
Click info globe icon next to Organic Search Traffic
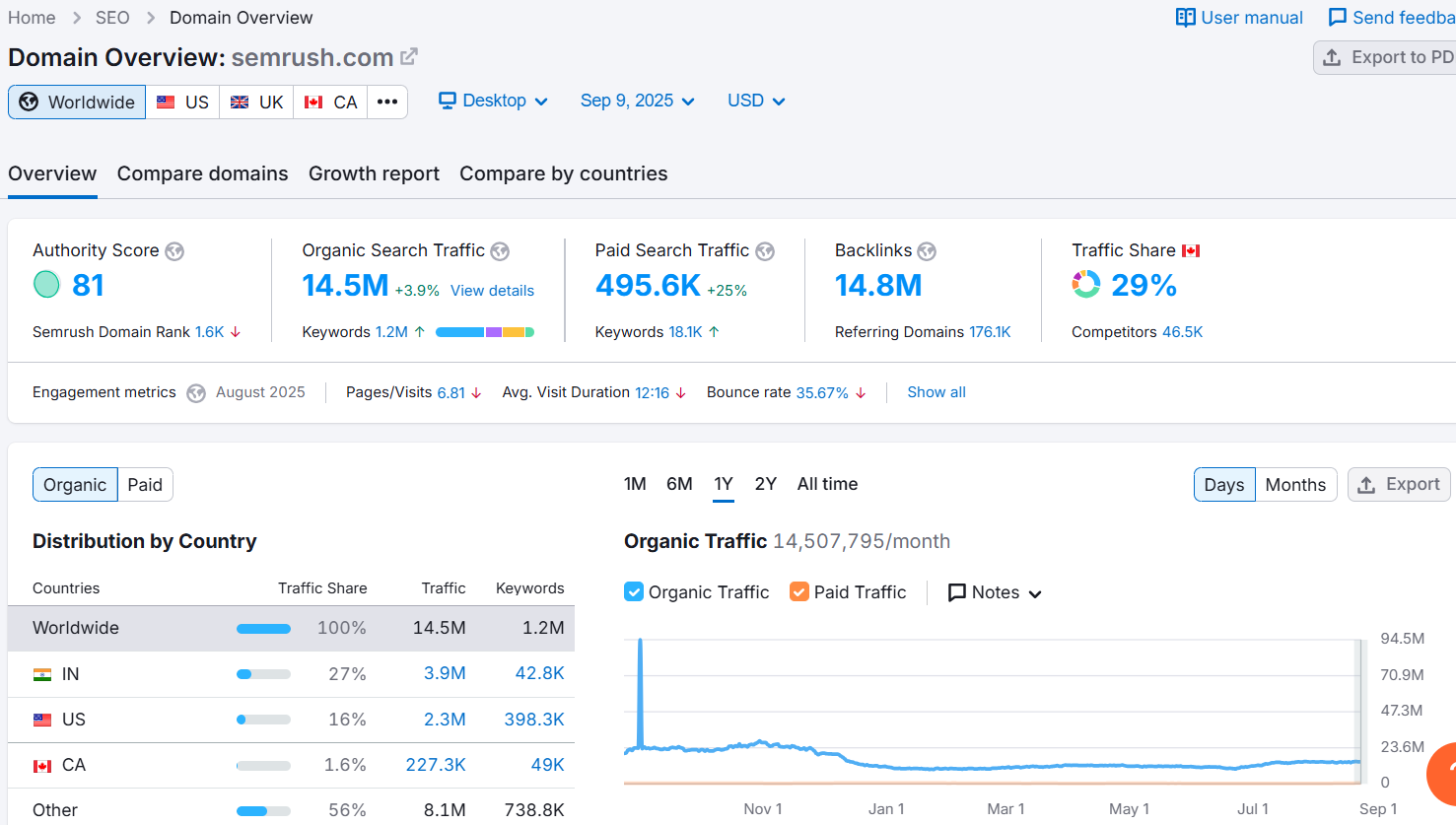tap(500, 251)
